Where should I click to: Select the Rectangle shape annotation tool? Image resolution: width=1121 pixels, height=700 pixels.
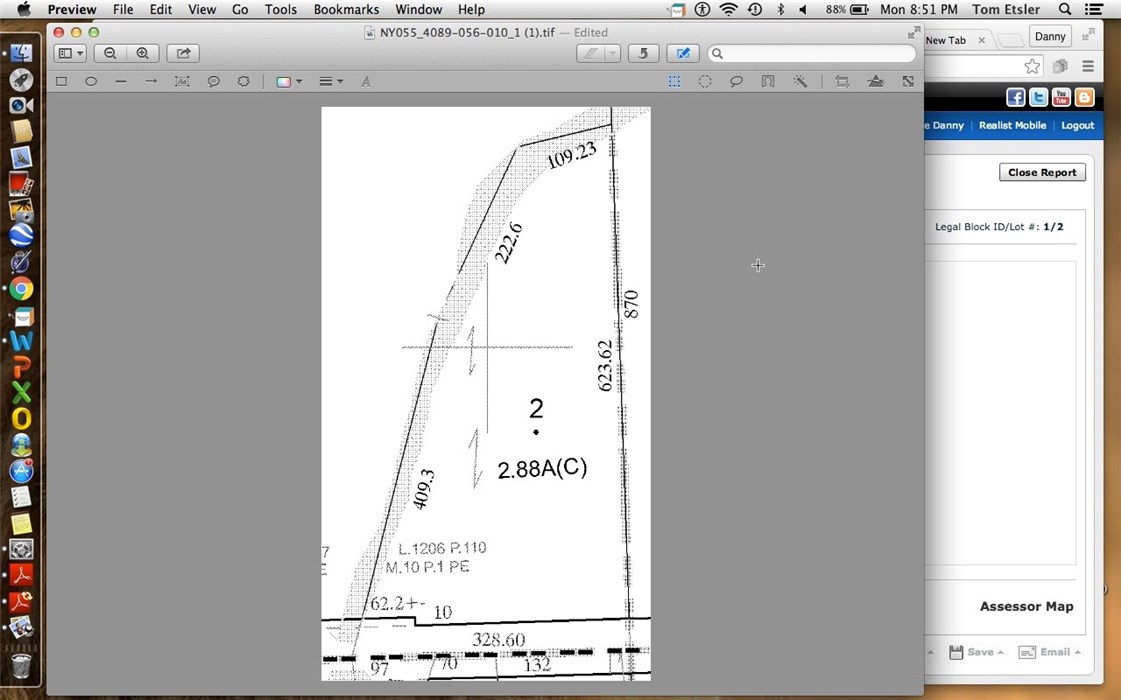pos(61,81)
